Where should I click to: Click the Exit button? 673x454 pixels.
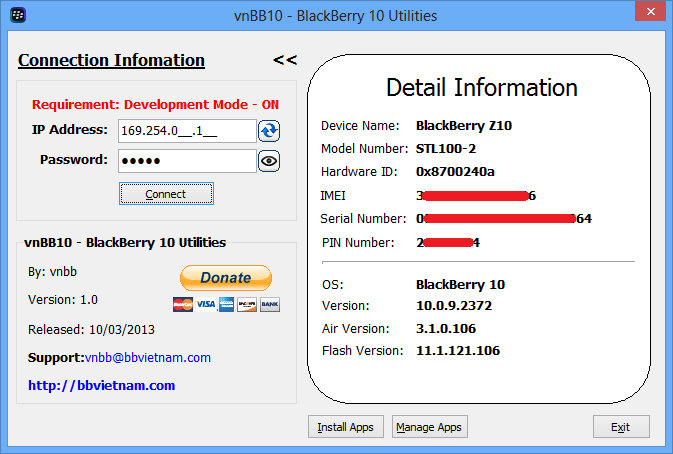[621, 427]
